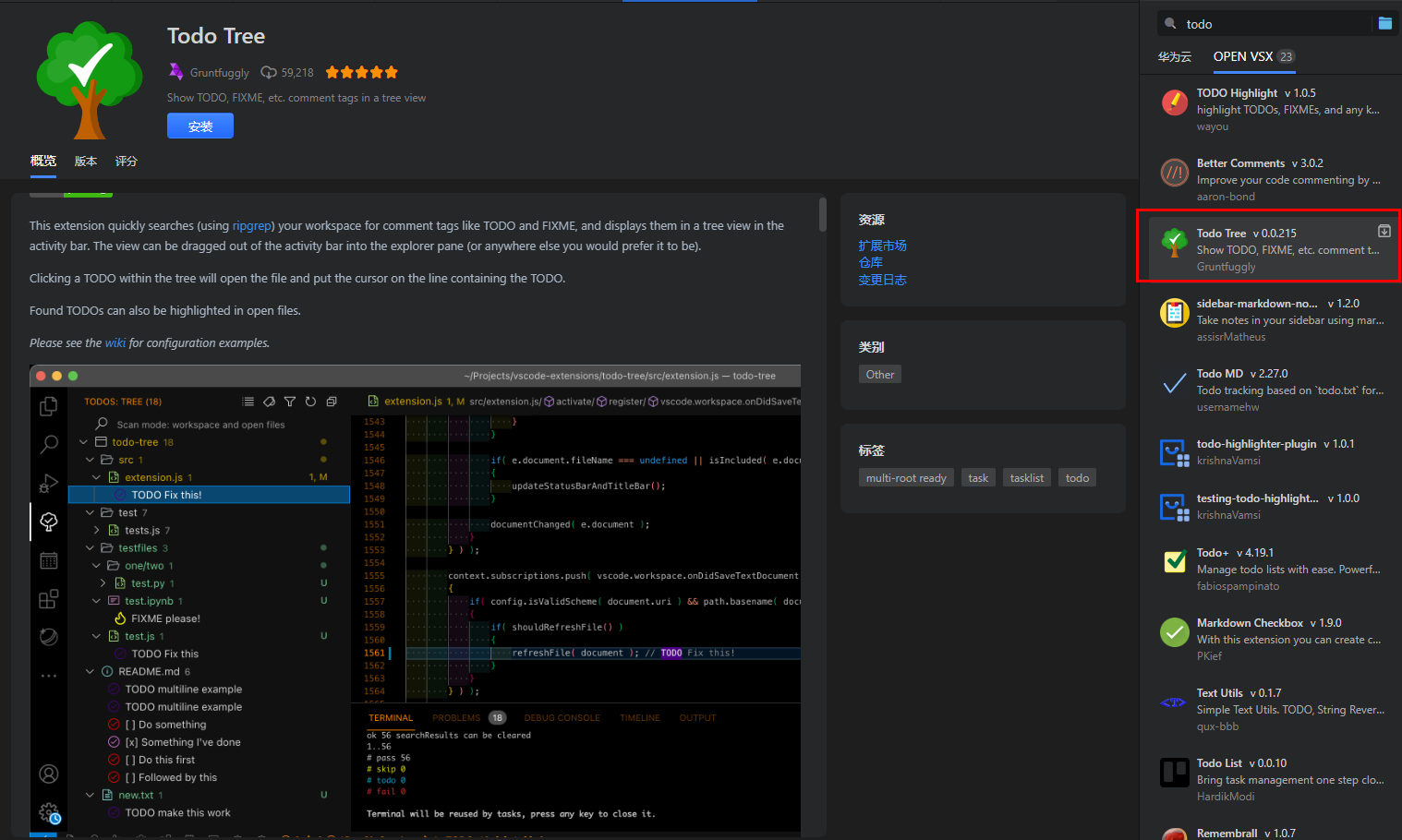Select the sidebar-markdown-no... title
Viewport: 1402px width, 840px height.
coord(1257,303)
